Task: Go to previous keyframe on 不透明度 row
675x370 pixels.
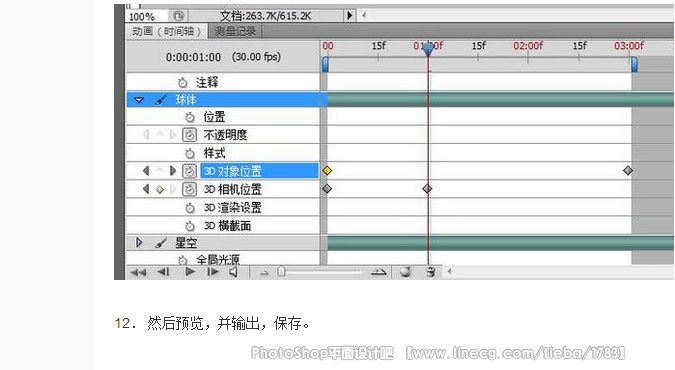Action: 146,135
